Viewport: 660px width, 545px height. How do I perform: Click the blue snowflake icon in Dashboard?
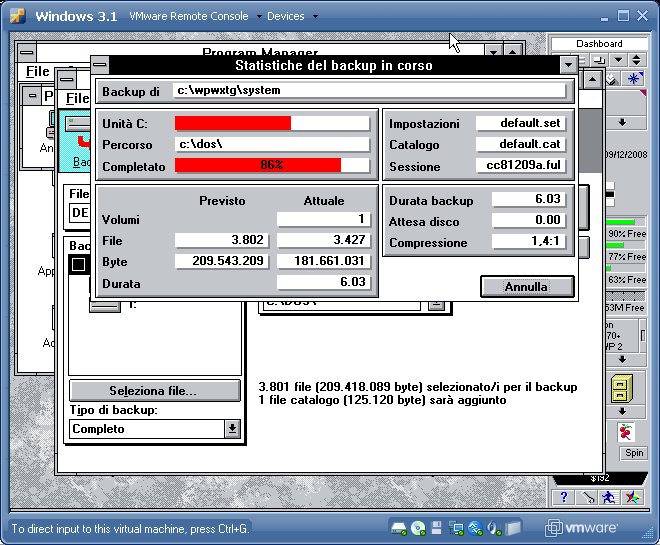coord(634,79)
